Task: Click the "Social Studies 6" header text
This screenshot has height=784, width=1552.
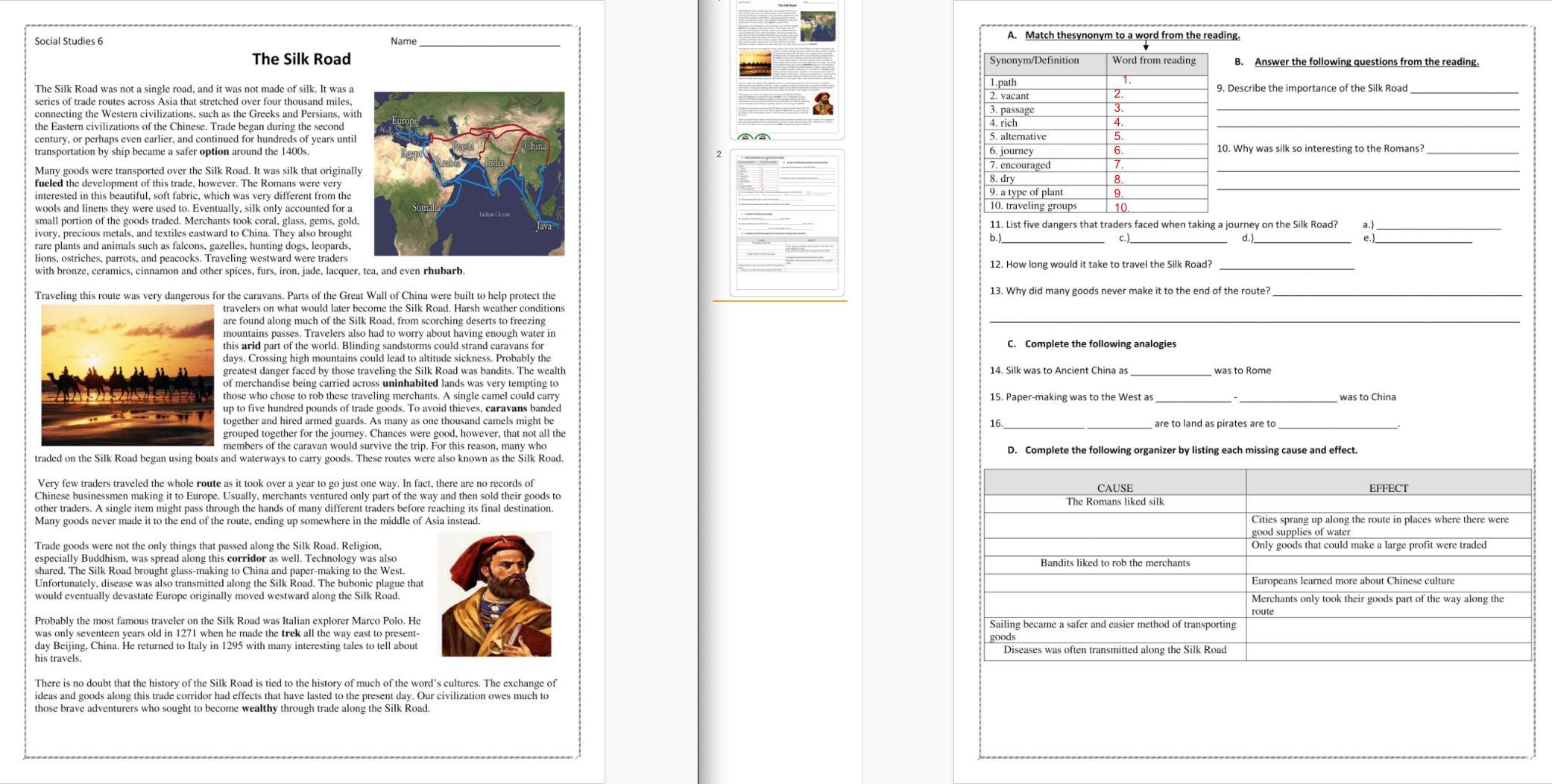Action: 69,41
